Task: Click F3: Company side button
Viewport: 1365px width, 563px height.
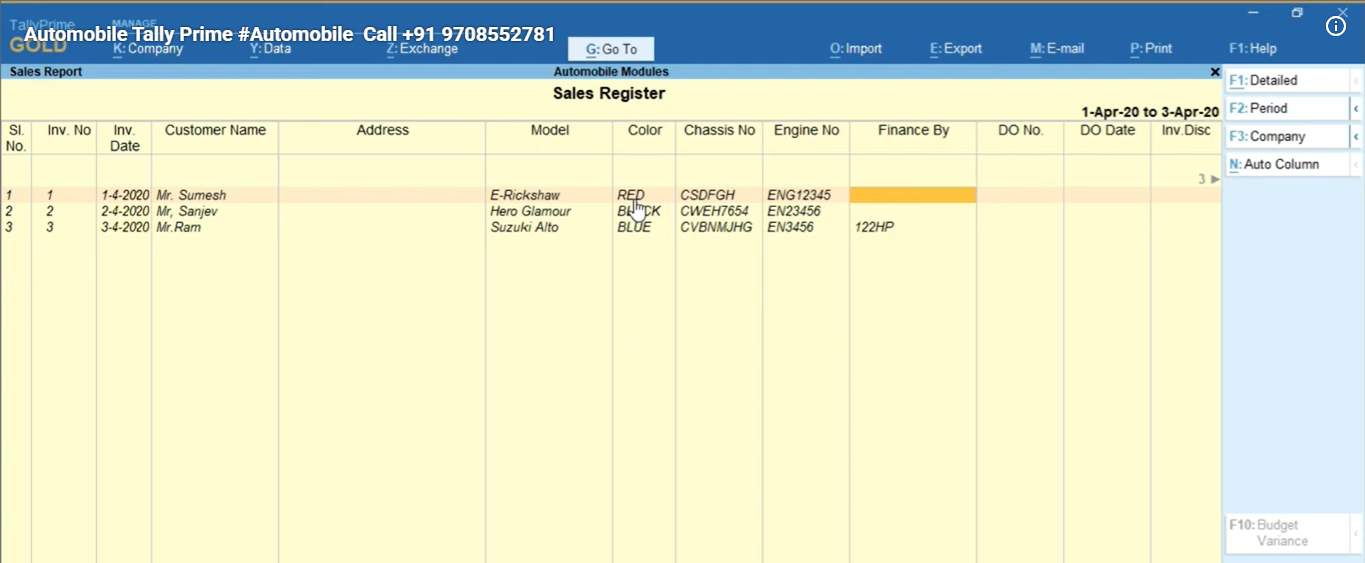Action: click(1287, 136)
